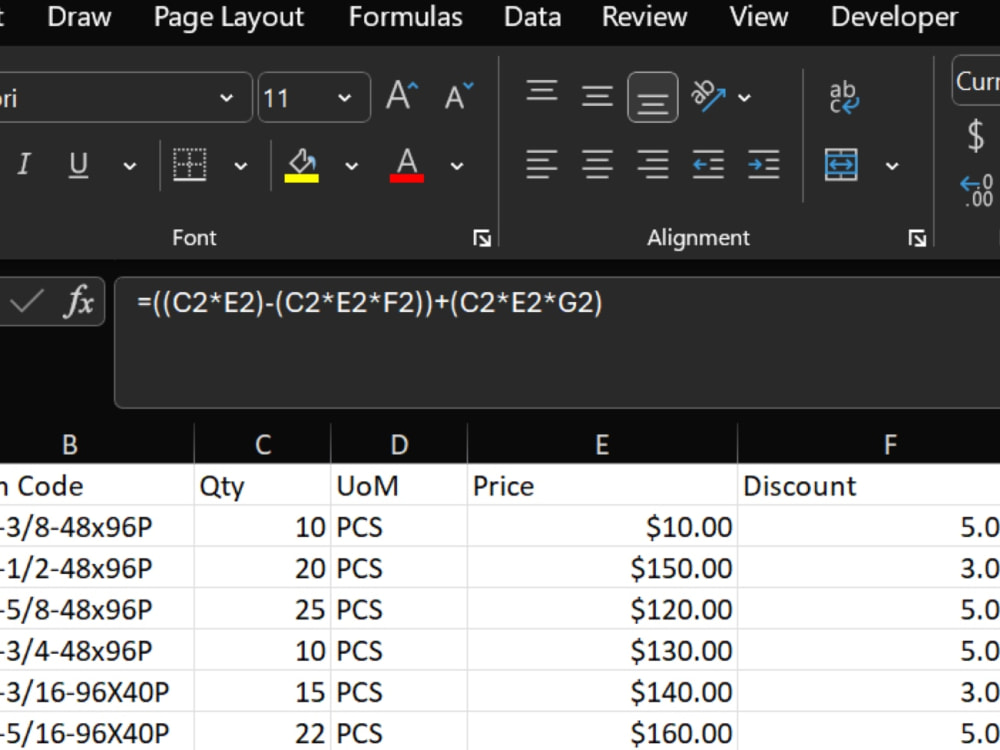Click the increase decimal icon
The width and height of the screenshot is (1000, 750).
(977, 191)
